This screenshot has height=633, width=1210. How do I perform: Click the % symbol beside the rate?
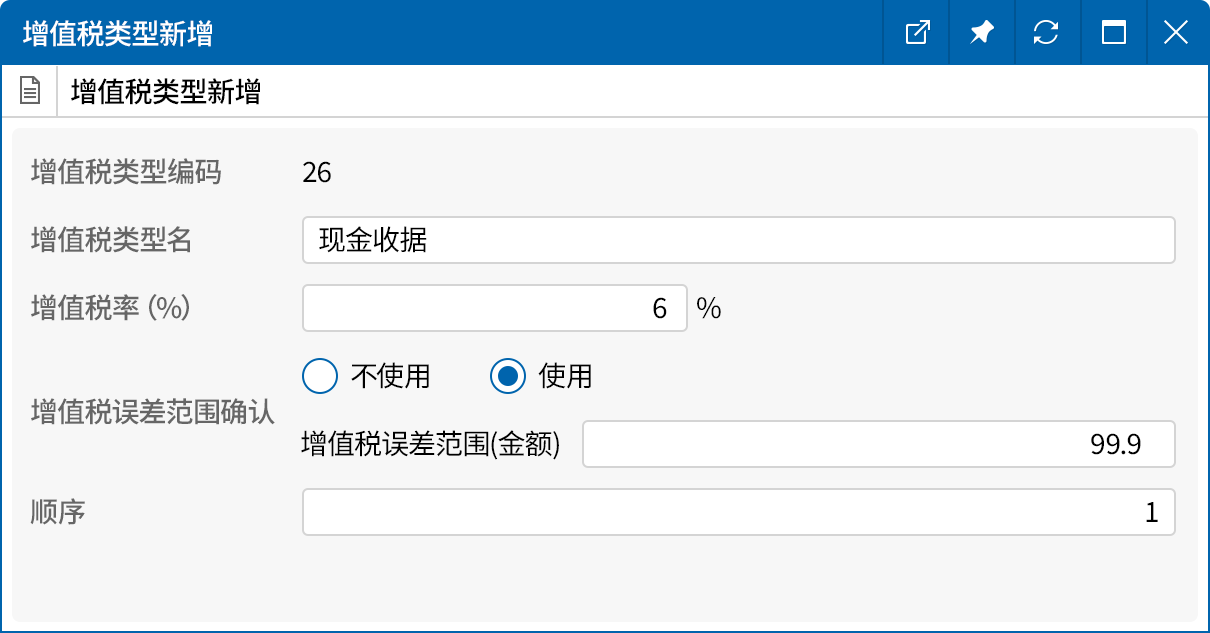coord(709,308)
